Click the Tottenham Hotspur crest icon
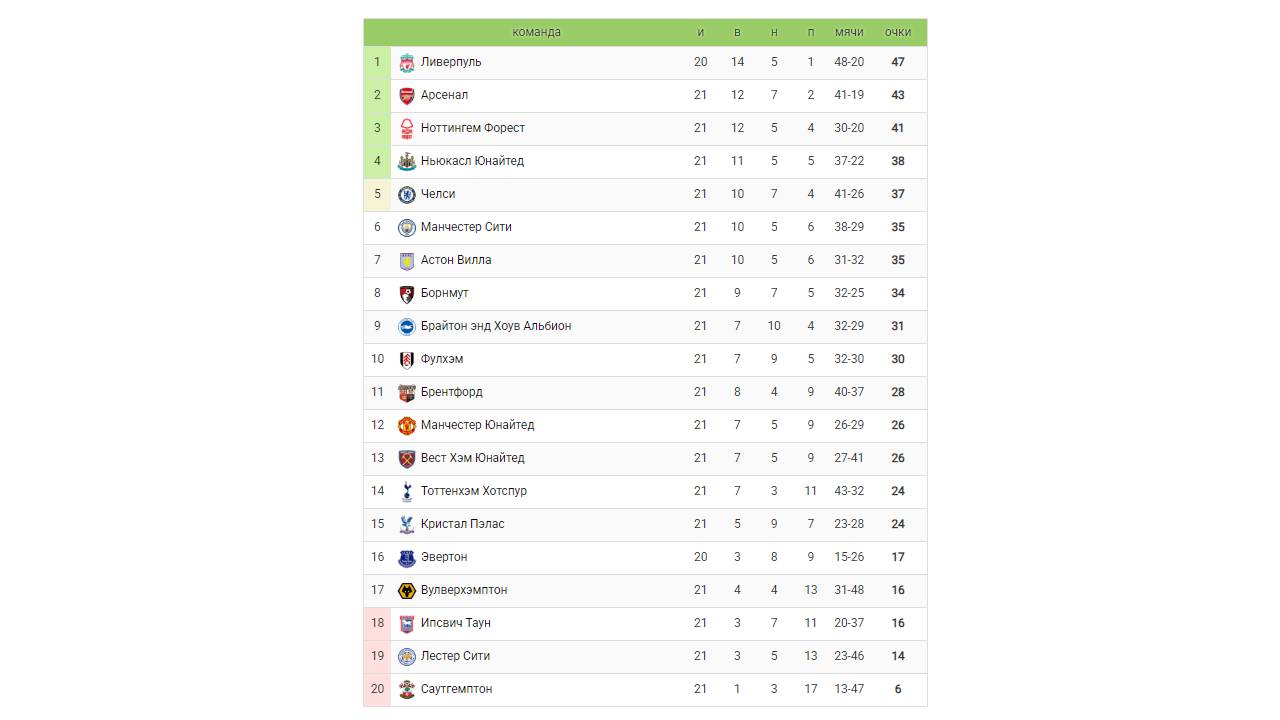The width and height of the screenshot is (1280, 720). tap(407, 492)
